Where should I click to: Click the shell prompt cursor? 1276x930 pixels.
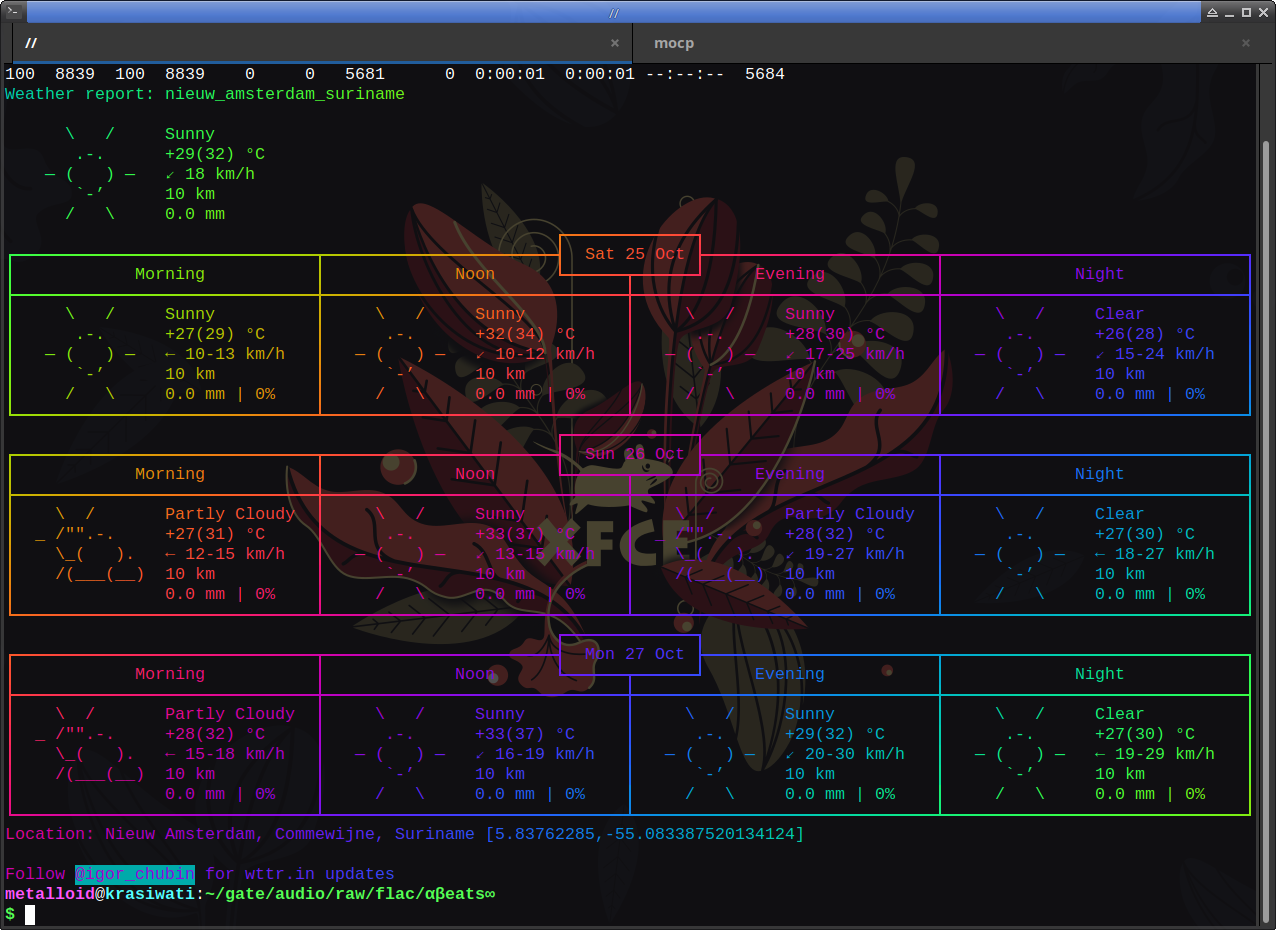[x=30, y=914]
